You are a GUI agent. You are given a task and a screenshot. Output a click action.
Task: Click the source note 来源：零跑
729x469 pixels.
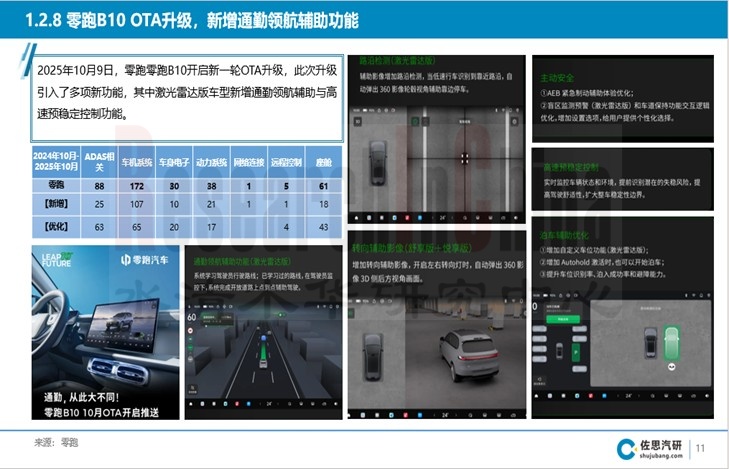[x=56, y=443]
